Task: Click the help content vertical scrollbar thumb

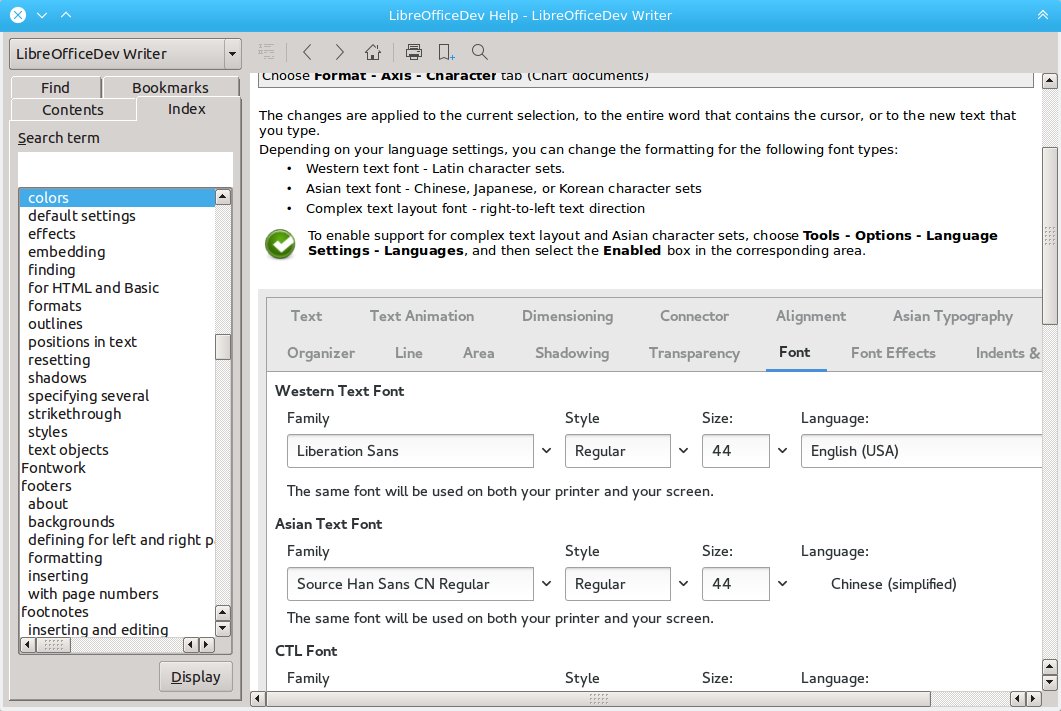Action: click(x=1049, y=235)
